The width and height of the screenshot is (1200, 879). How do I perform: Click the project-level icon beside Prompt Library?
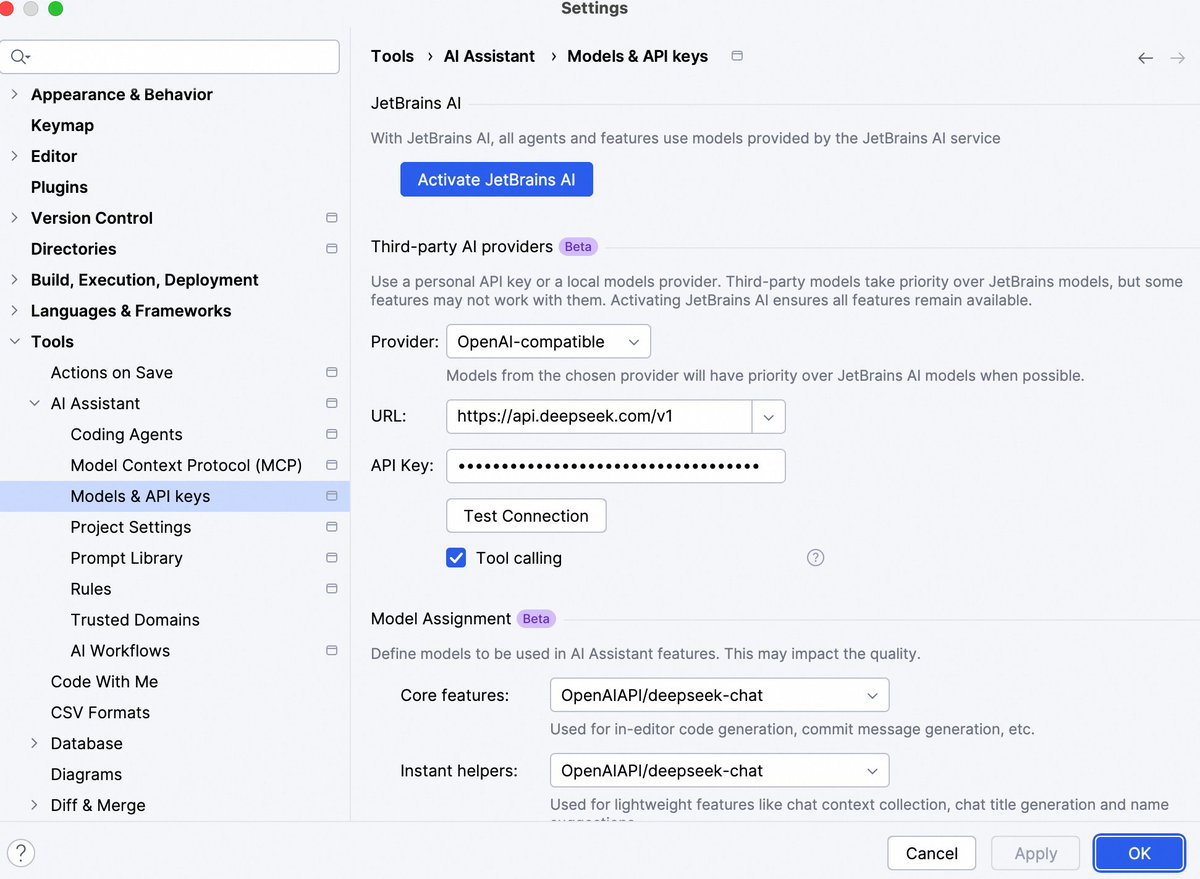(332, 558)
